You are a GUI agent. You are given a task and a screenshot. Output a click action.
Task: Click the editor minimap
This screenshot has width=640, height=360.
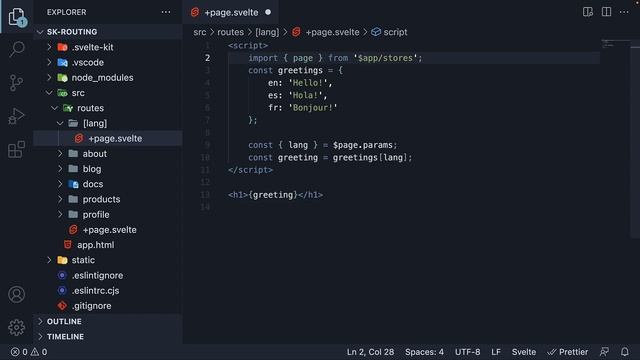pyautogui.click(x=615, y=44)
